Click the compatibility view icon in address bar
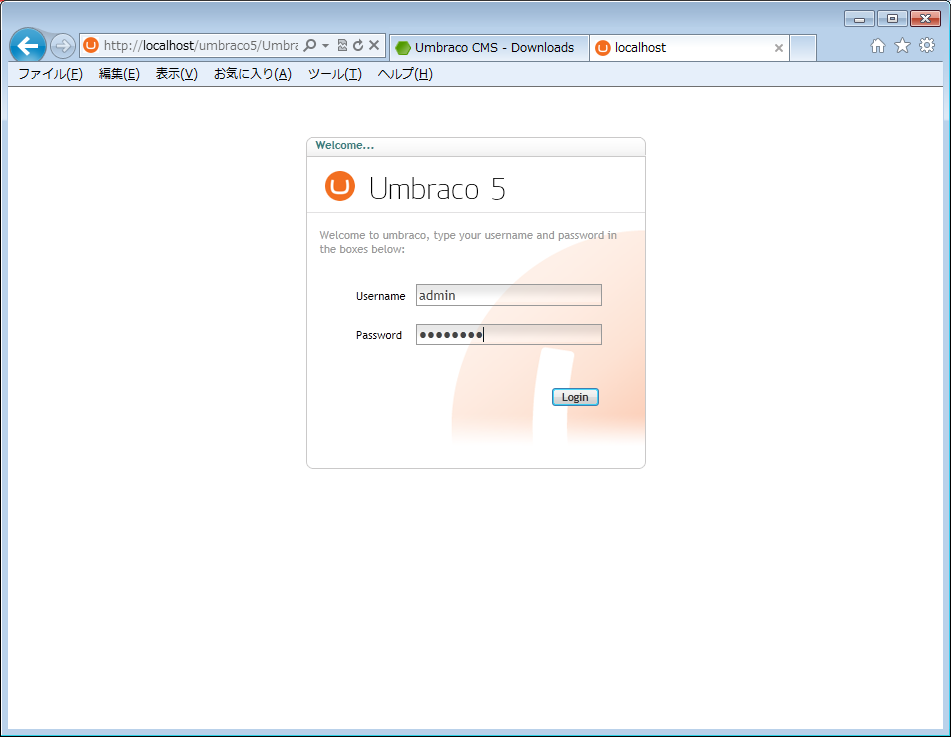This screenshot has height=737, width=951. click(342, 46)
